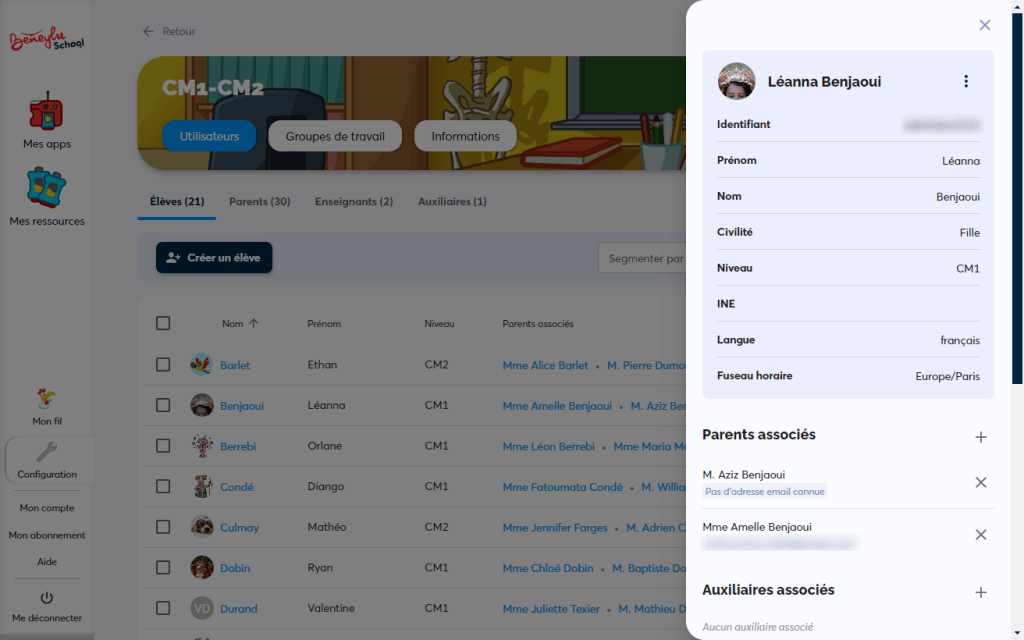Image resolution: width=1024 pixels, height=640 pixels.
Task: Add a parent with the plus icon
Action: pos(980,437)
